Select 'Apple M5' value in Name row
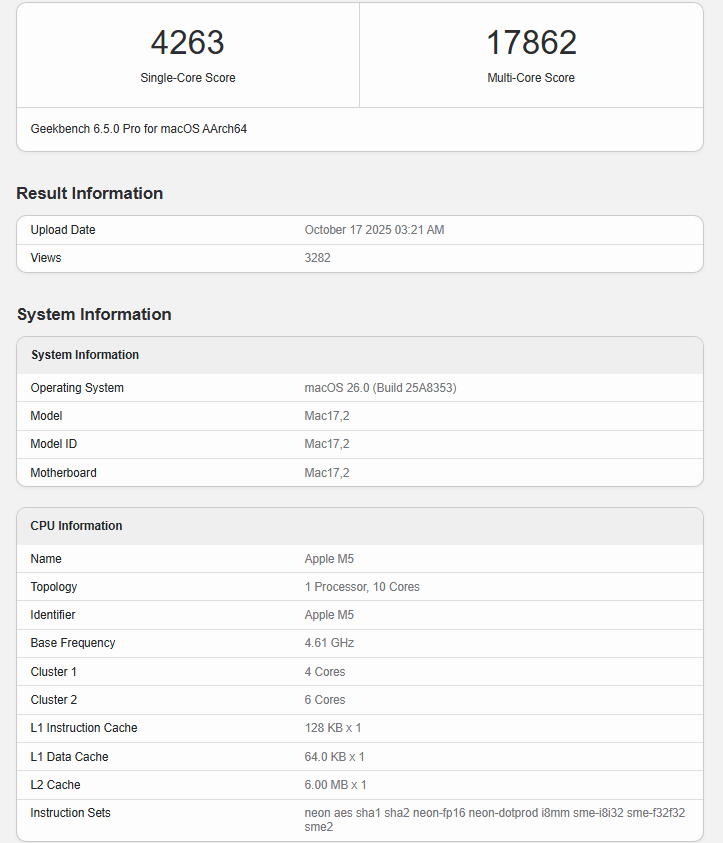Screen dimensions: 723x843 point(329,559)
